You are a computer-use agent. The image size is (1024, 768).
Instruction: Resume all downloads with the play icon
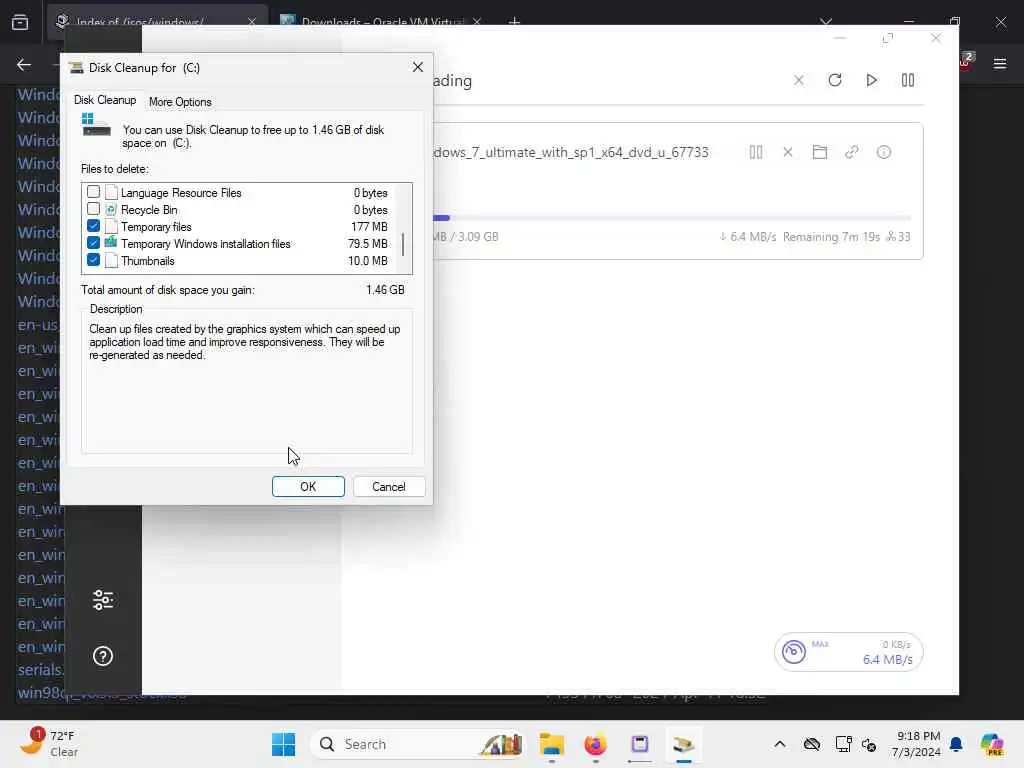click(x=871, y=80)
